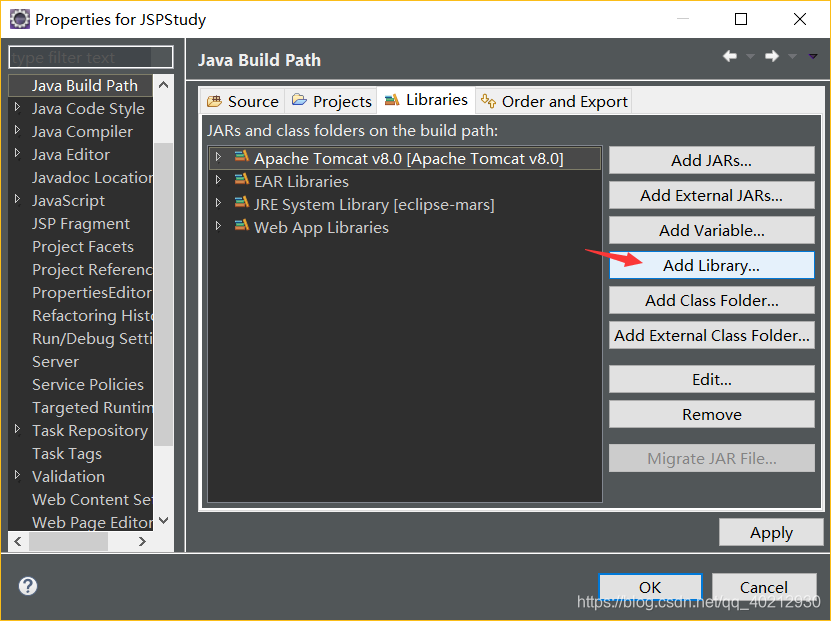
Task: Click the Cancel button
Action: 764,587
